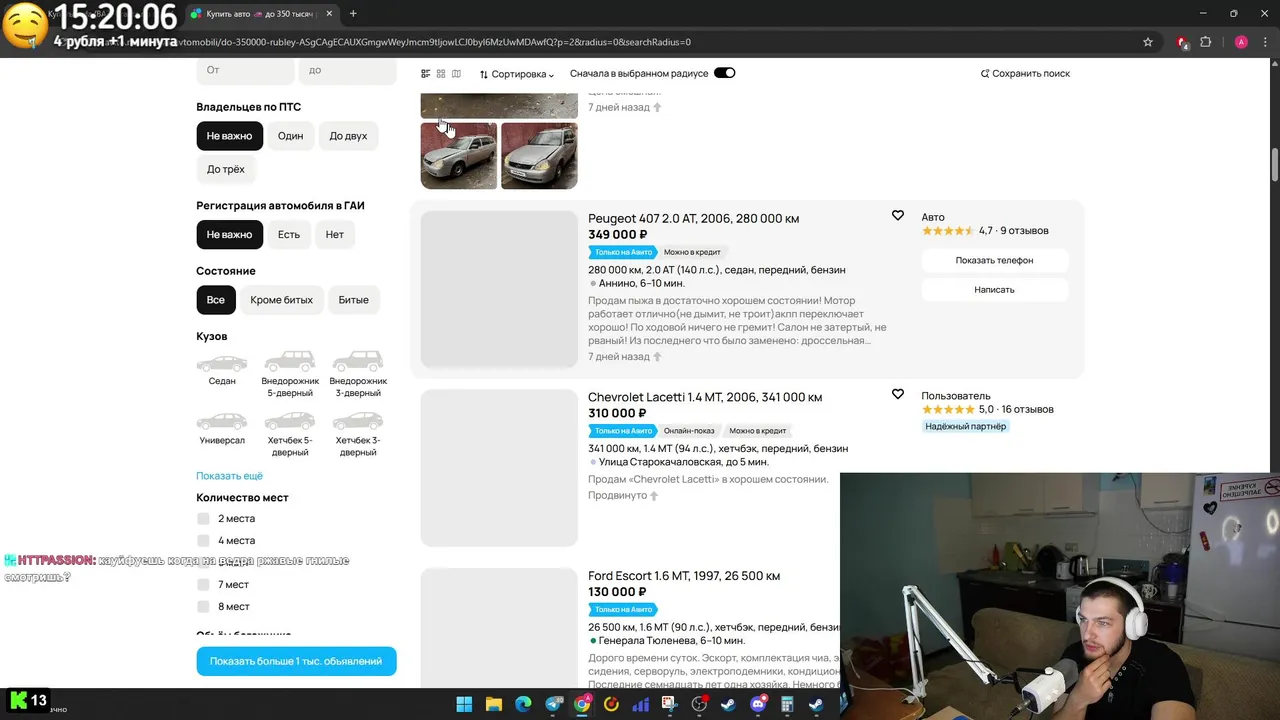Image resolution: width=1280 pixels, height=720 pixels.
Task: Switch to the grid view layout icon
Action: click(441, 74)
